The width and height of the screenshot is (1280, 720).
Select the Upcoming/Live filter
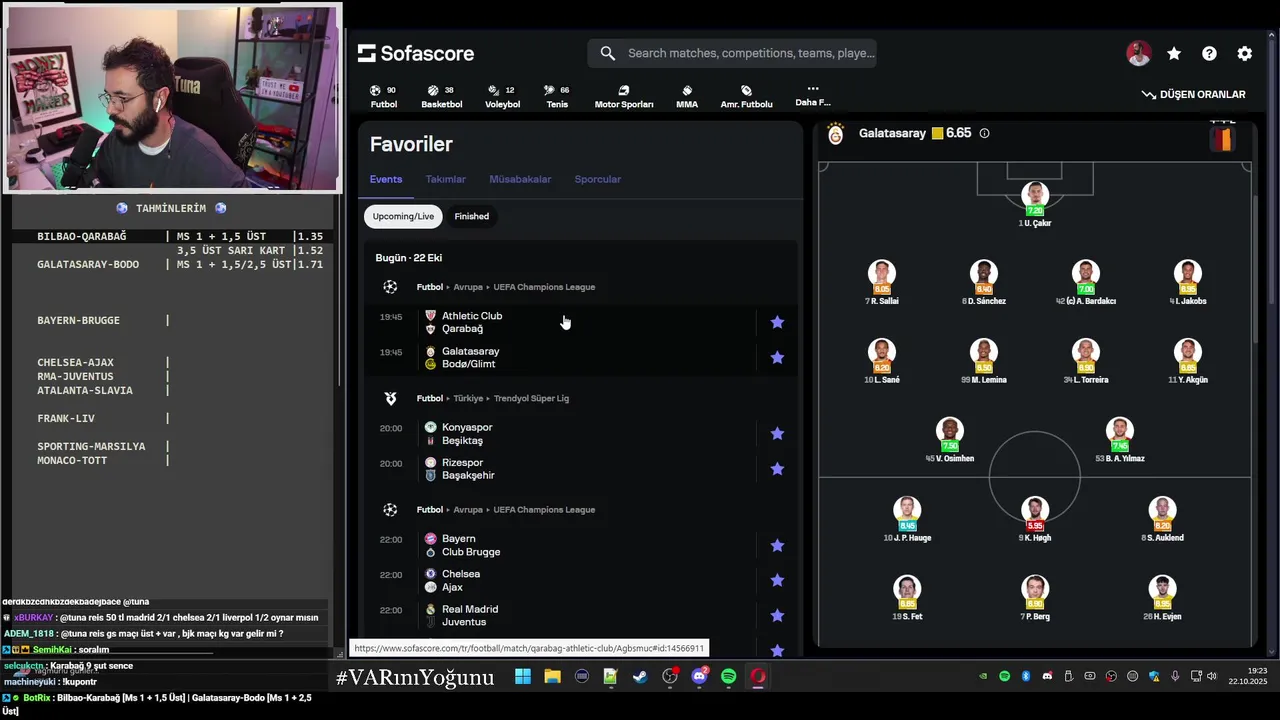point(403,216)
